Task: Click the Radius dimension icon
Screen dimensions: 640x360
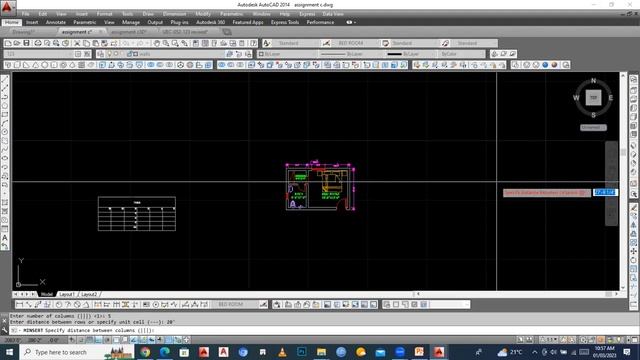Action: click(x=59, y=304)
